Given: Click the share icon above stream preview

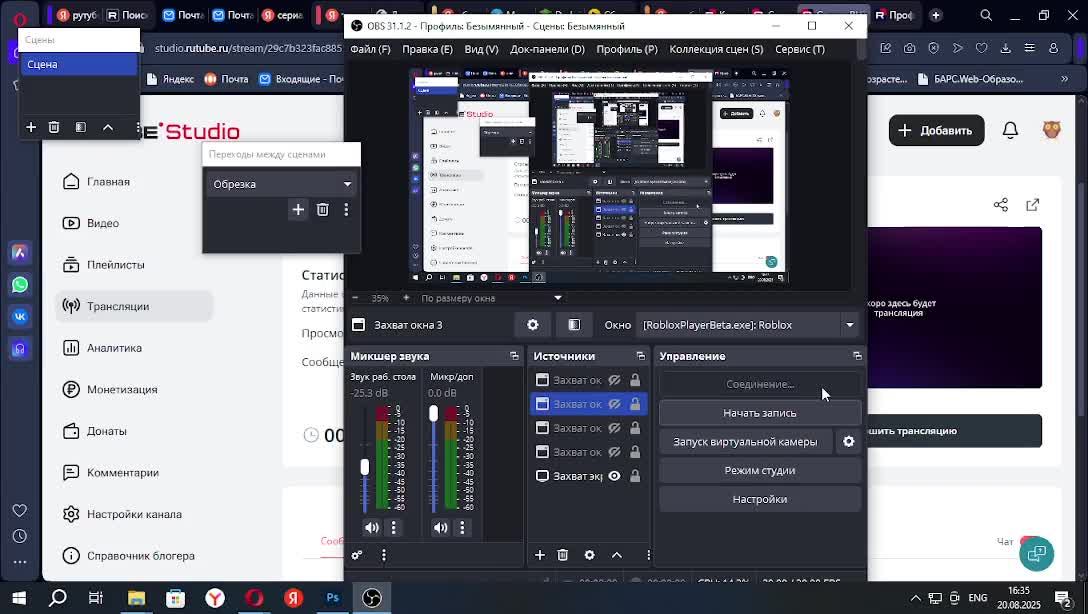Looking at the screenshot, I should pyautogui.click(x=1001, y=205).
